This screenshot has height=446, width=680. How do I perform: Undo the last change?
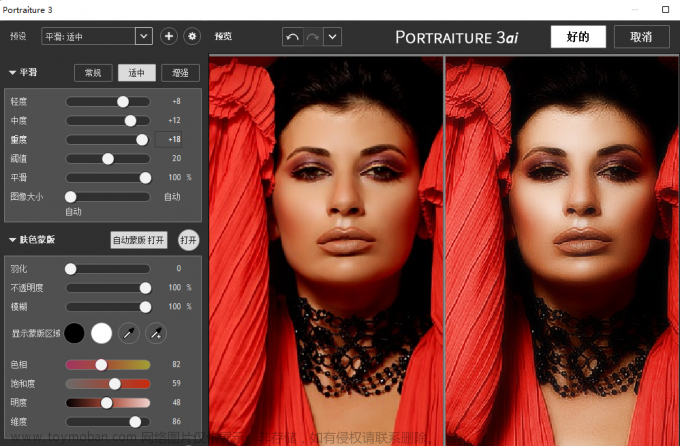click(x=293, y=37)
